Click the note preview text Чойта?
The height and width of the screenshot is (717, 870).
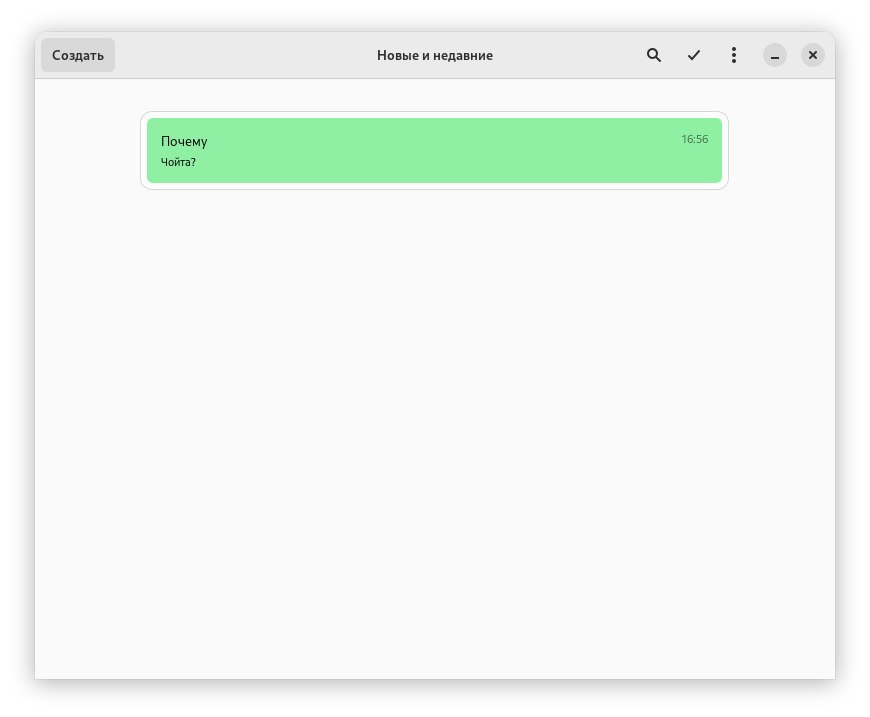[x=178, y=162]
